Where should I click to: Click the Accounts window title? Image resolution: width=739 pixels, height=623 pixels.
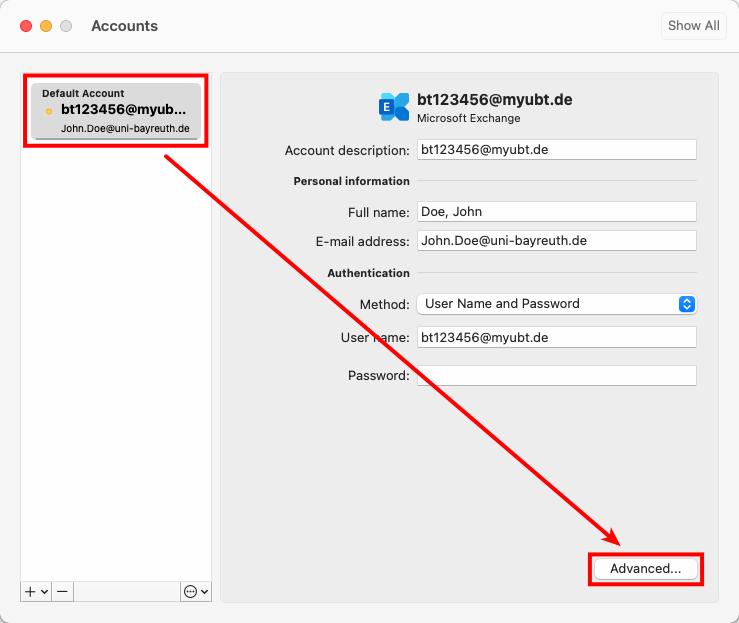click(x=124, y=26)
